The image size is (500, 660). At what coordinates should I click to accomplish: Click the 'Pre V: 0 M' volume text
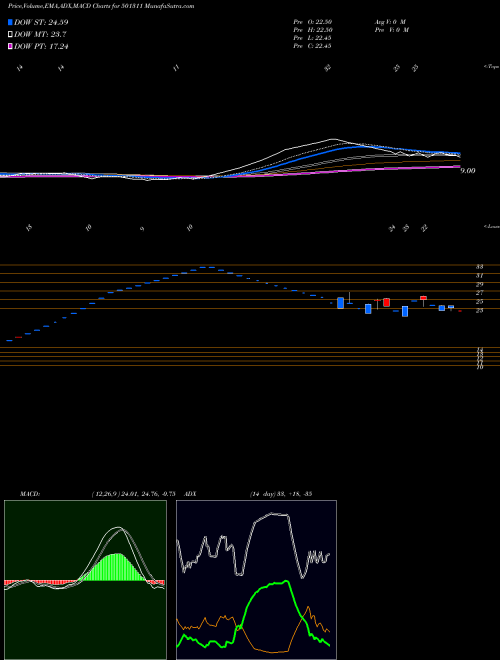pyautogui.click(x=391, y=30)
